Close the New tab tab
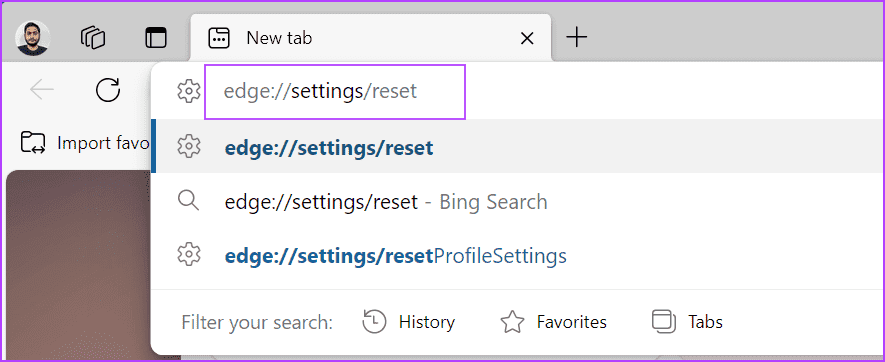 (x=527, y=38)
